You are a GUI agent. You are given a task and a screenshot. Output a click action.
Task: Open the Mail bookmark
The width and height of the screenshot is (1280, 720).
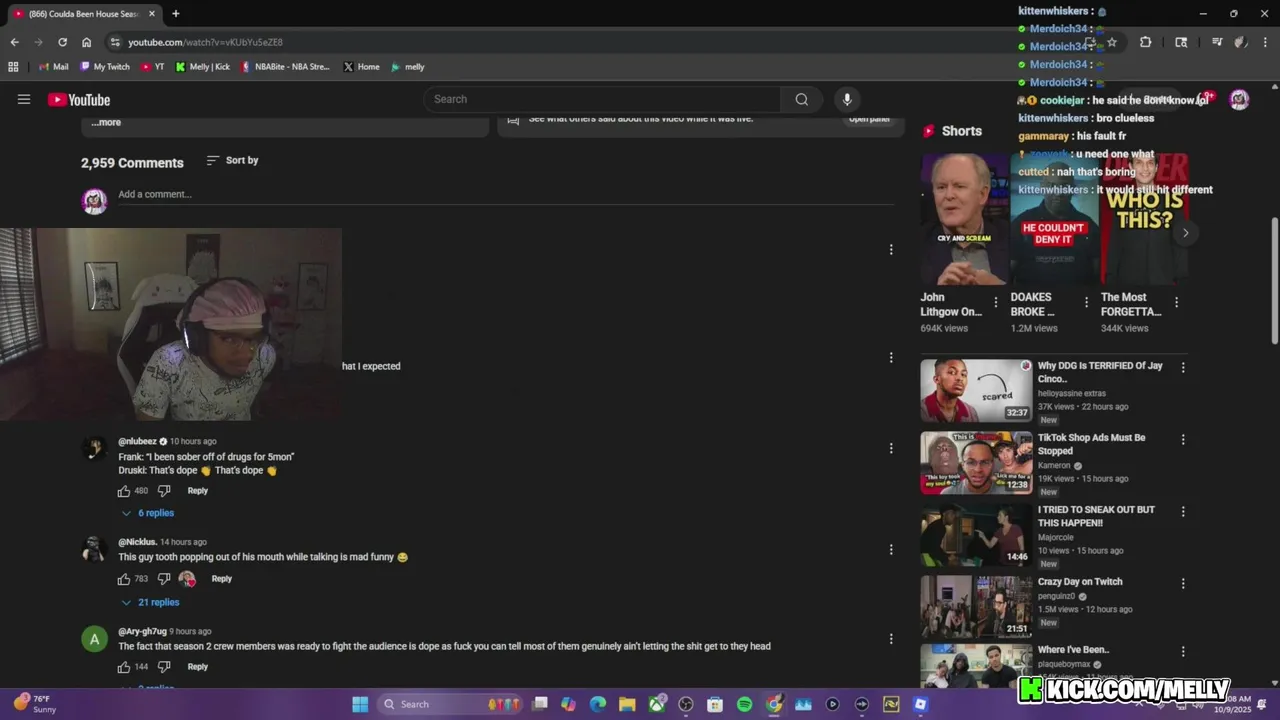tap(53, 67)
